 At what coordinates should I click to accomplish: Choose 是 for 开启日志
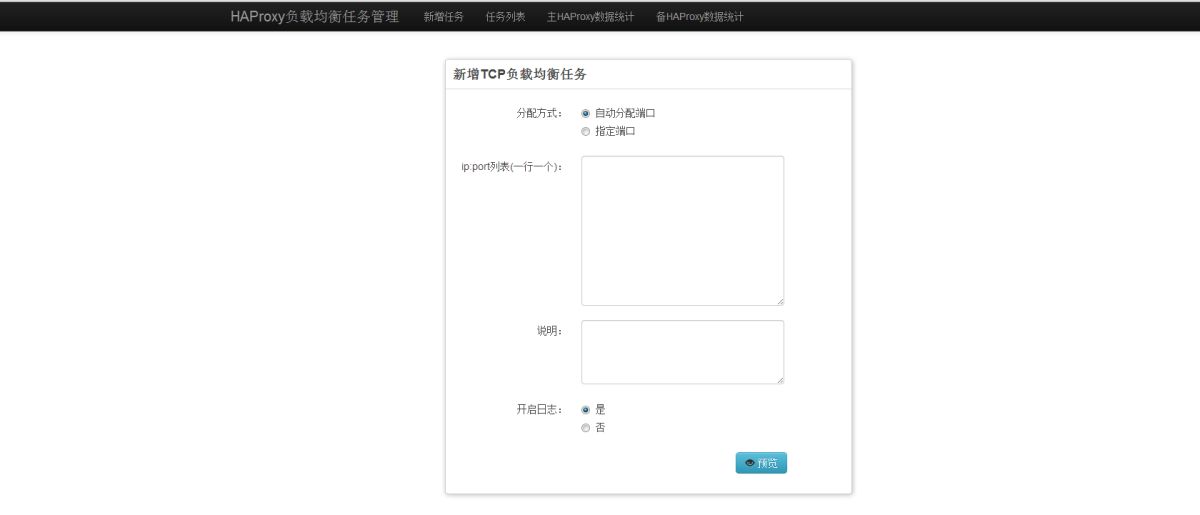(x=586, y=409)
